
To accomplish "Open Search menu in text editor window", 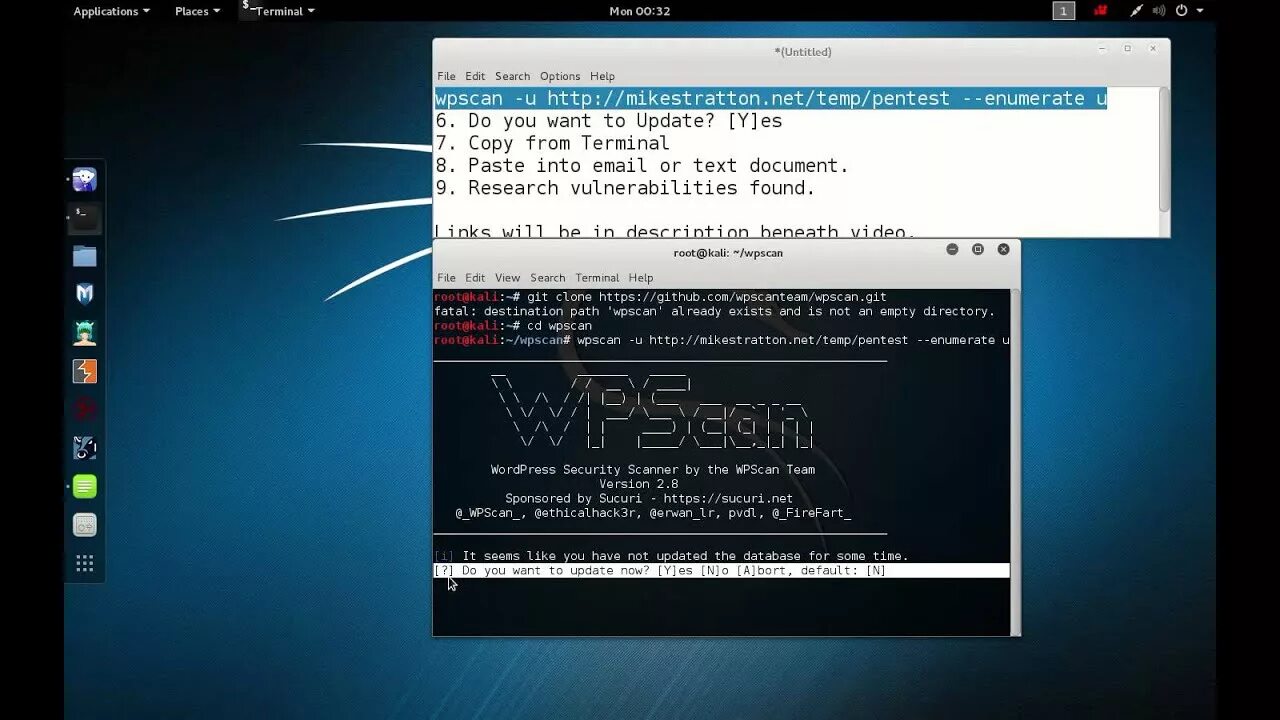I will [x=512, y=76].
